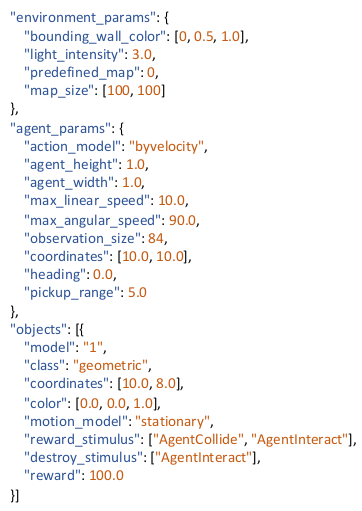The height and width of the screenshot is (511, 362).
Task: Select the "bounding_wall_color" key
Action: click(x=97, y=37)
